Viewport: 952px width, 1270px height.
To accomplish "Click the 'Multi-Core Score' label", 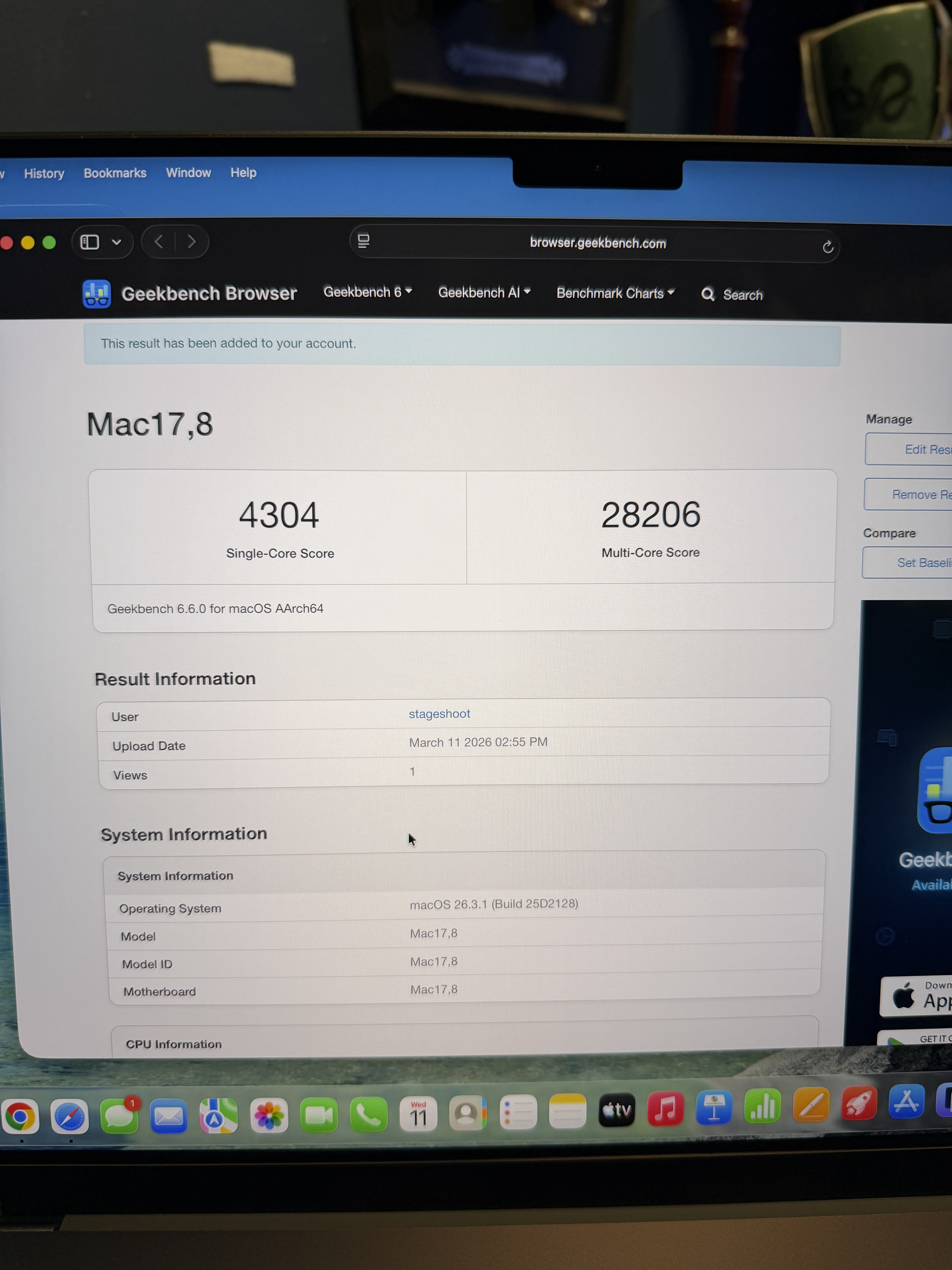I will pos(651,552).
